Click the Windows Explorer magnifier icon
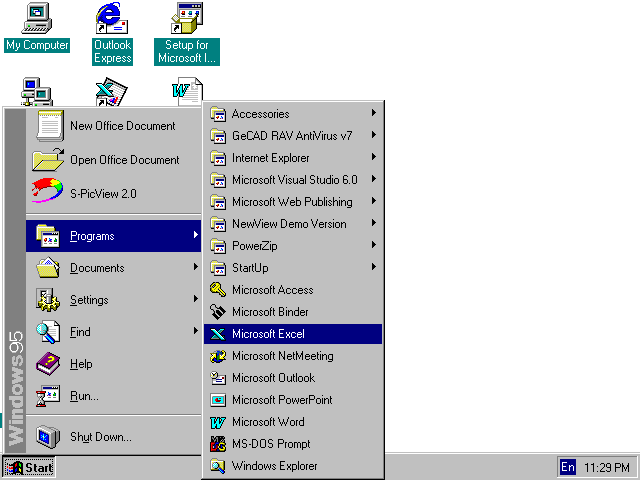Image resolution: width=640 pixels, height=480 pixels. [218, 466]
